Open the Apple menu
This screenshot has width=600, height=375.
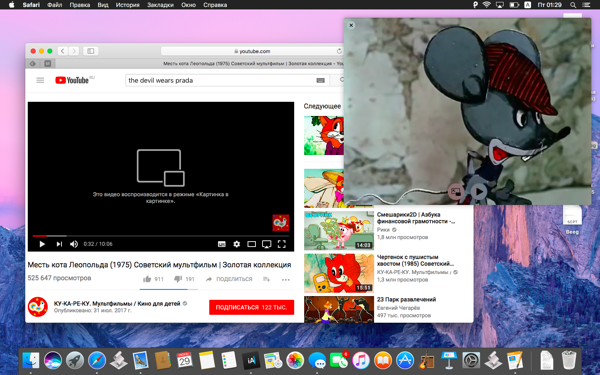coord(11,5)
